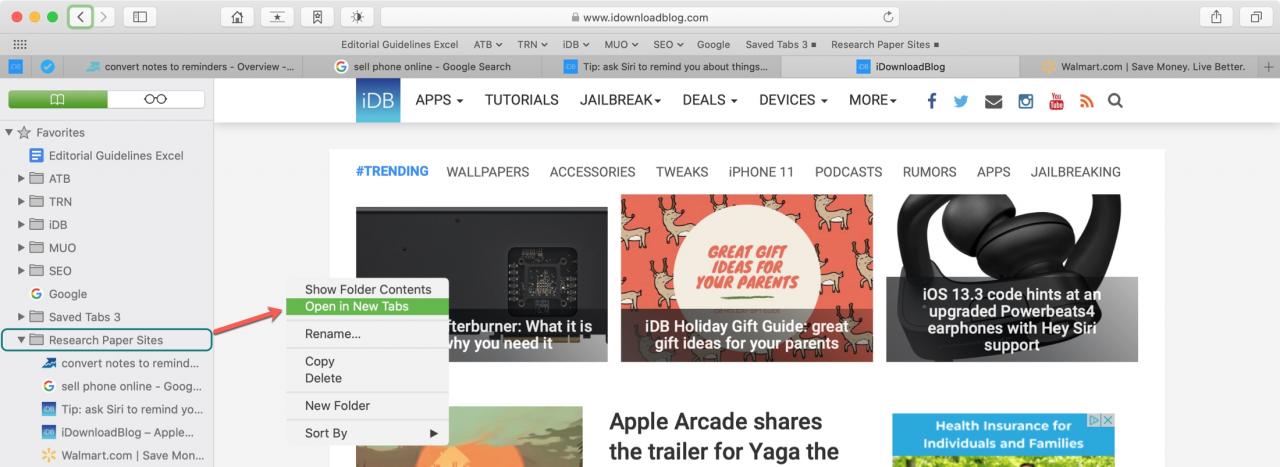
Task: Switch to Bookmarks sidebar view
Action: (57, 99)
